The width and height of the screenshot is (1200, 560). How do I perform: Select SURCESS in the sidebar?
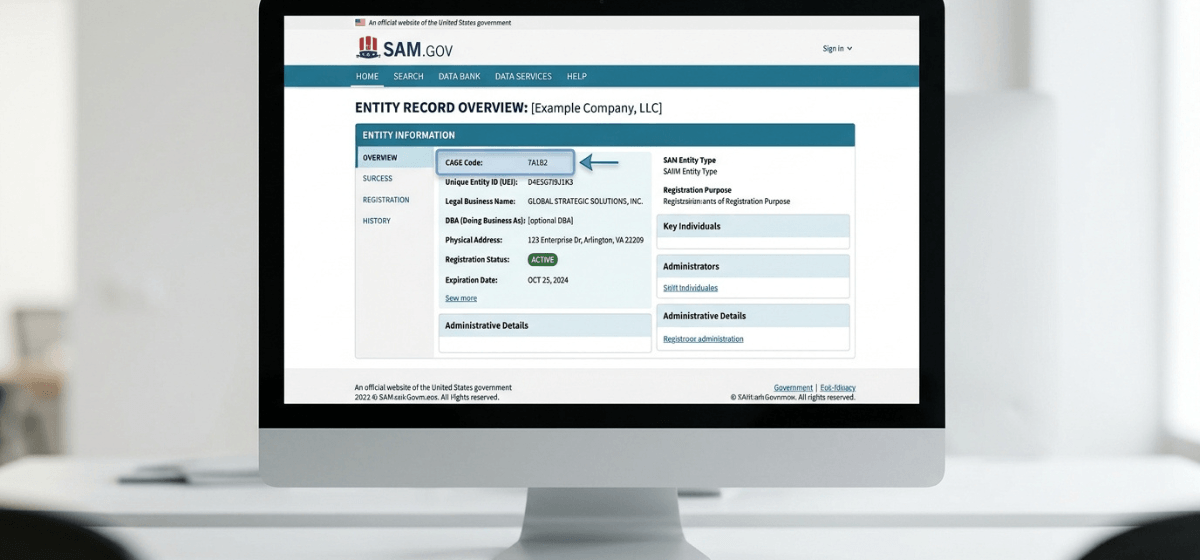[378, 179]
